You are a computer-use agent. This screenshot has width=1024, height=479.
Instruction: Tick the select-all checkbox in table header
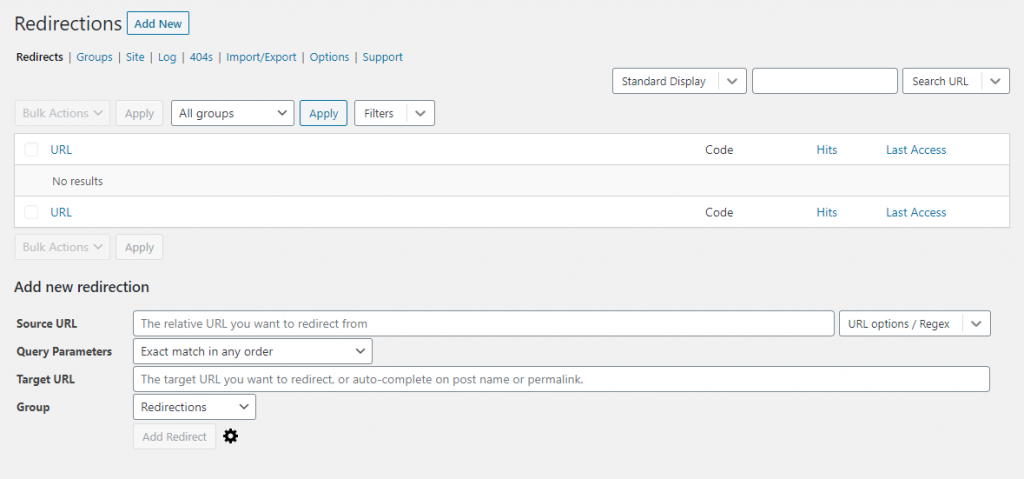[31, 150]
